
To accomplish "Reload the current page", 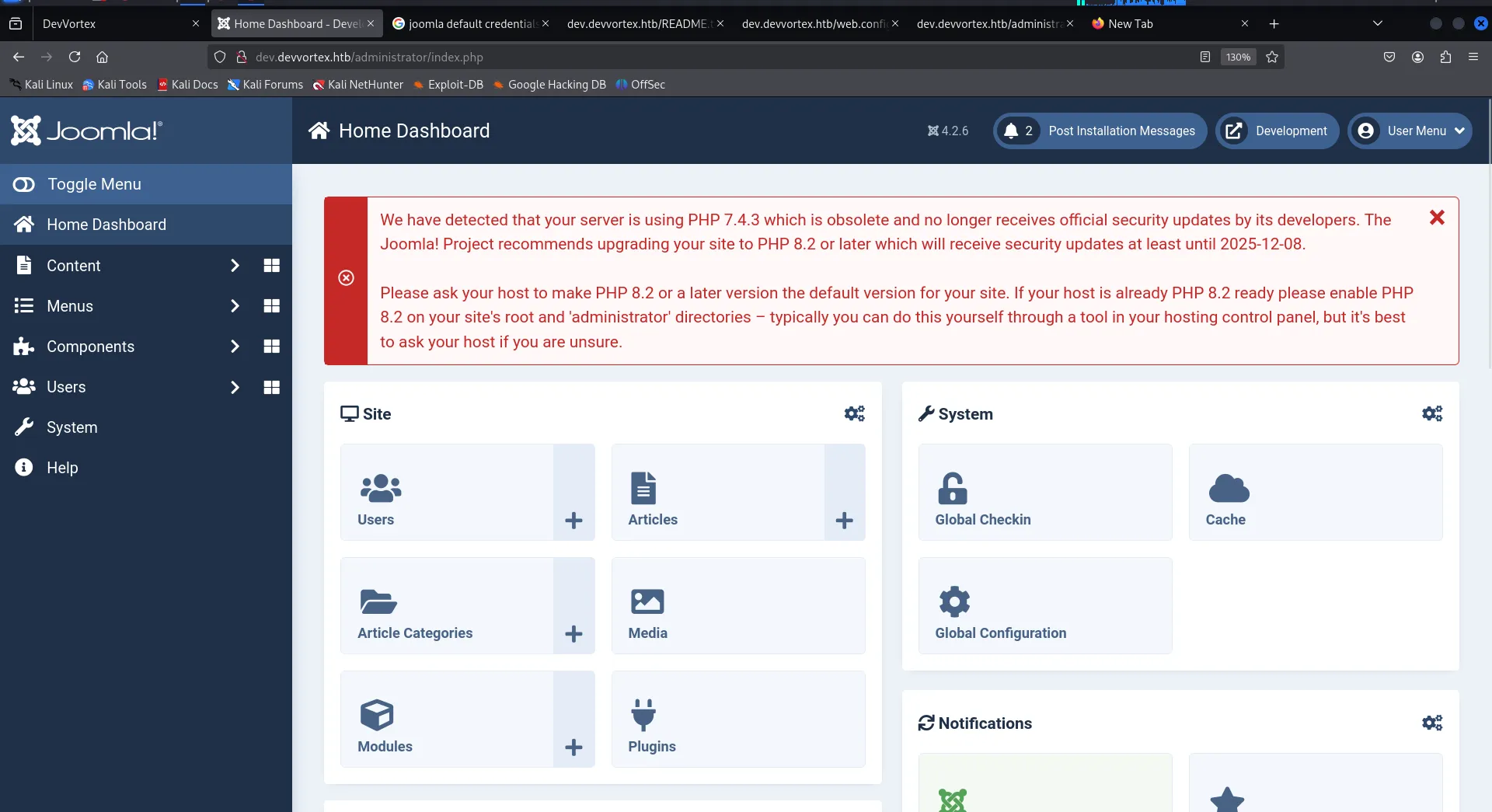I will [75, 57].
